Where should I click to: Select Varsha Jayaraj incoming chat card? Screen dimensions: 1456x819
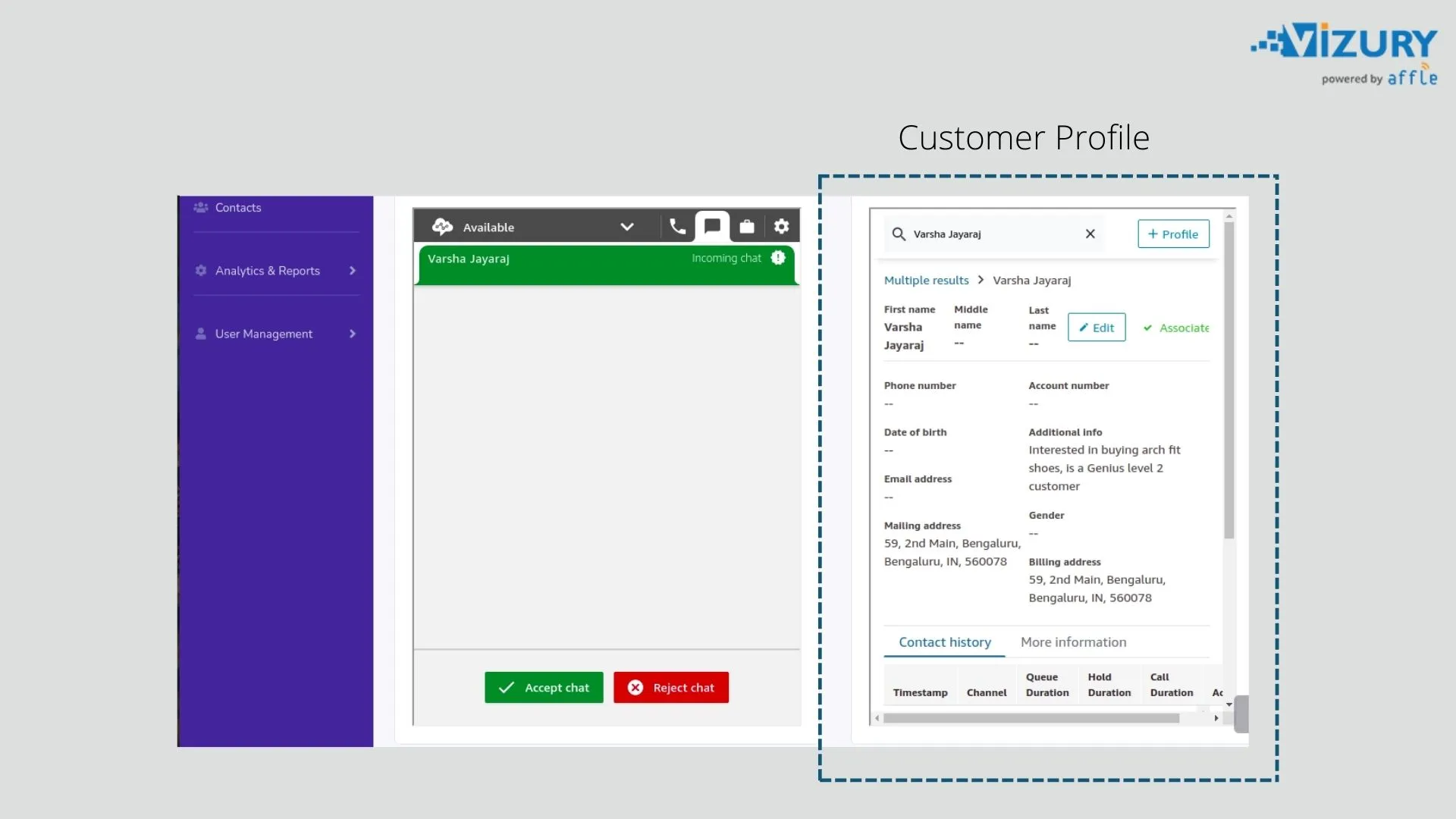point(607,264)
